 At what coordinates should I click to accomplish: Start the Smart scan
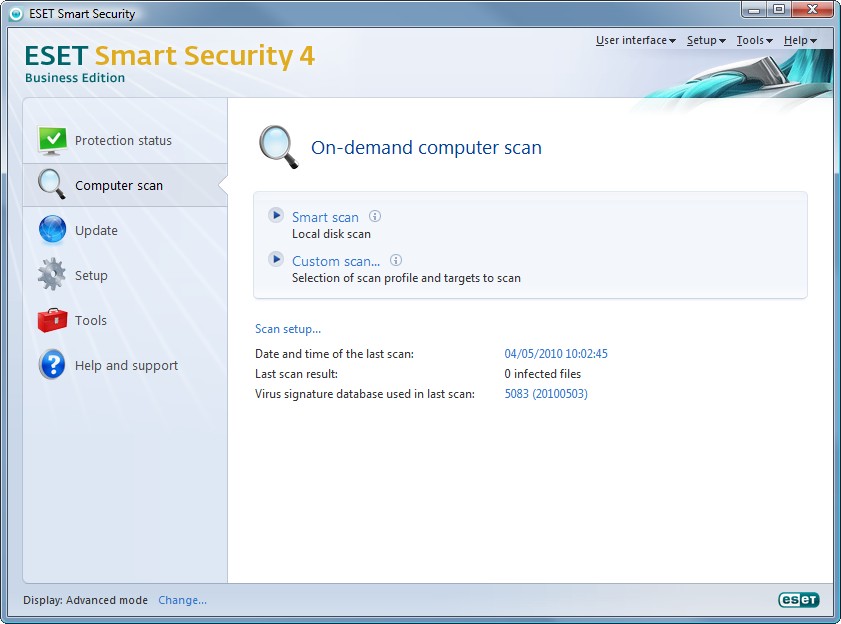(x=325, y=217)
